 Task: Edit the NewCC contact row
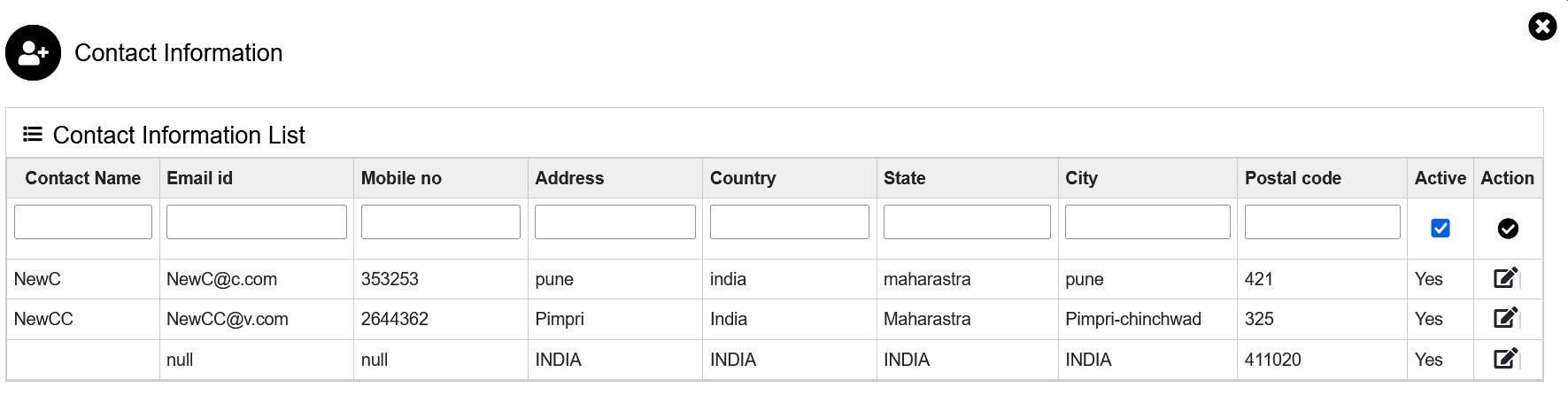click(x=1506, y=318)
